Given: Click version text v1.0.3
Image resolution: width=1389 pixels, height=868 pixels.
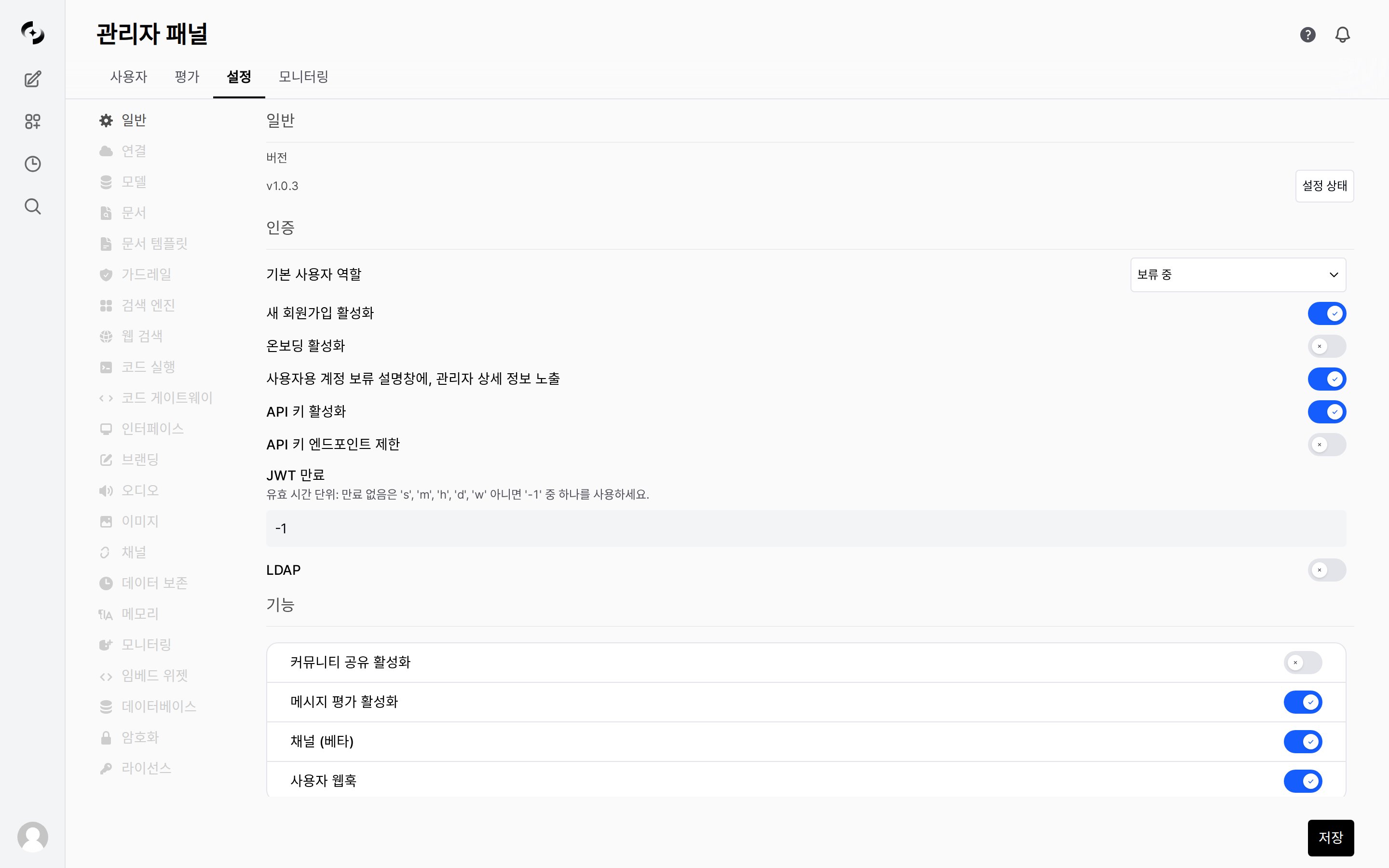Looking at the screenshot, I should coord(283,186).
